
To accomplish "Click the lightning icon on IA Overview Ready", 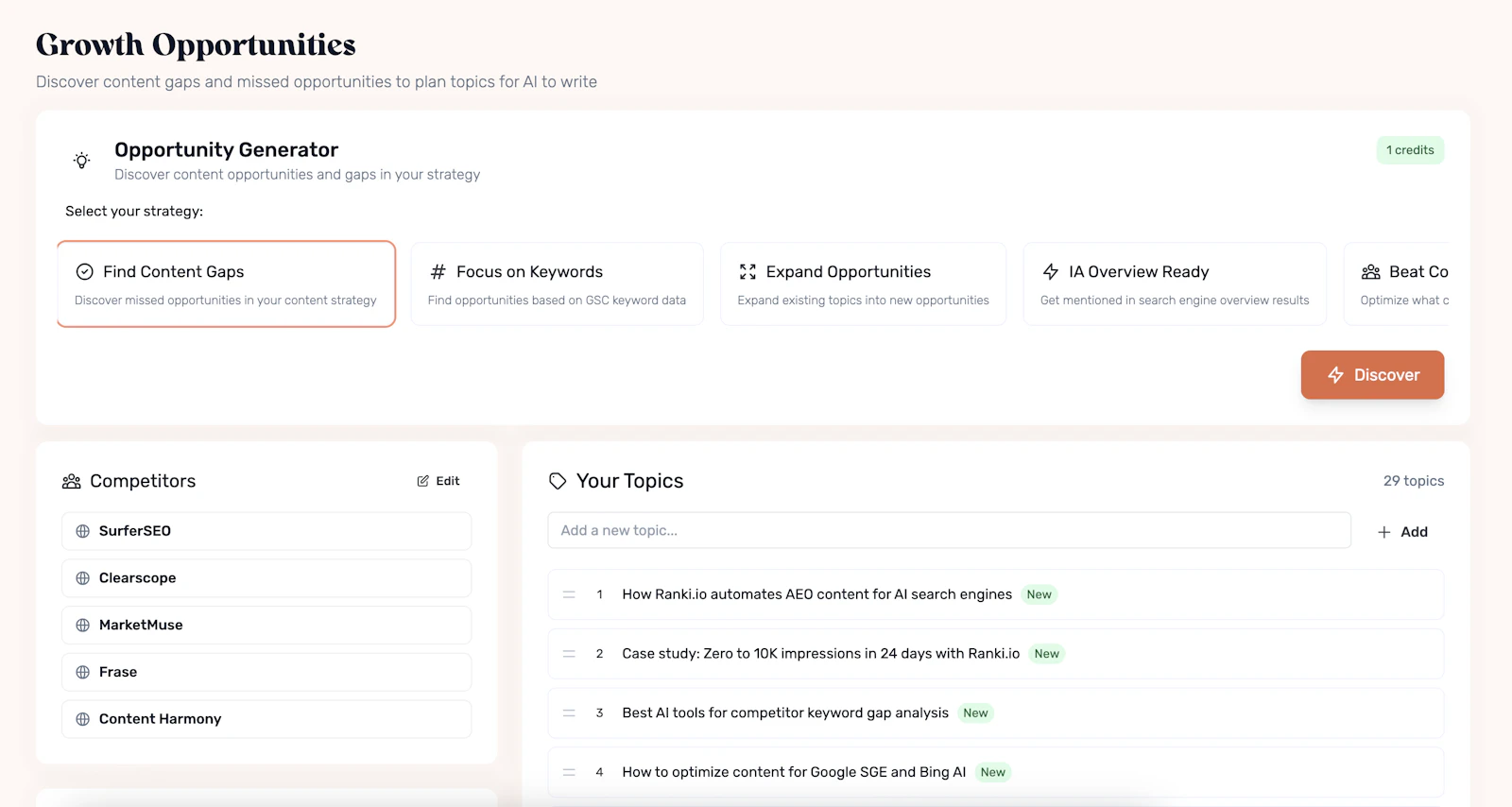I will click(x=1050, y=272).
